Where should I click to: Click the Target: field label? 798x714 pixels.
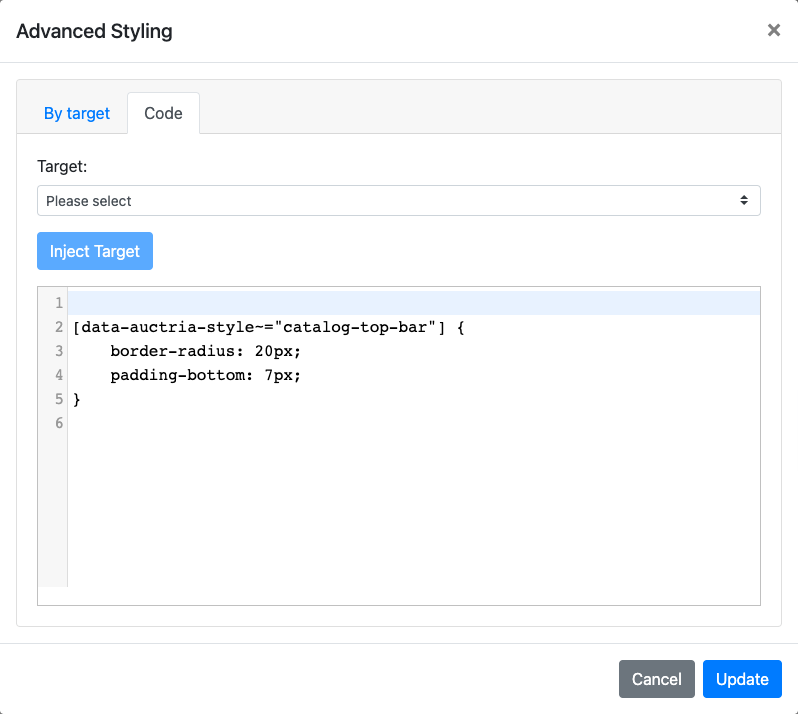click(62, 166)
